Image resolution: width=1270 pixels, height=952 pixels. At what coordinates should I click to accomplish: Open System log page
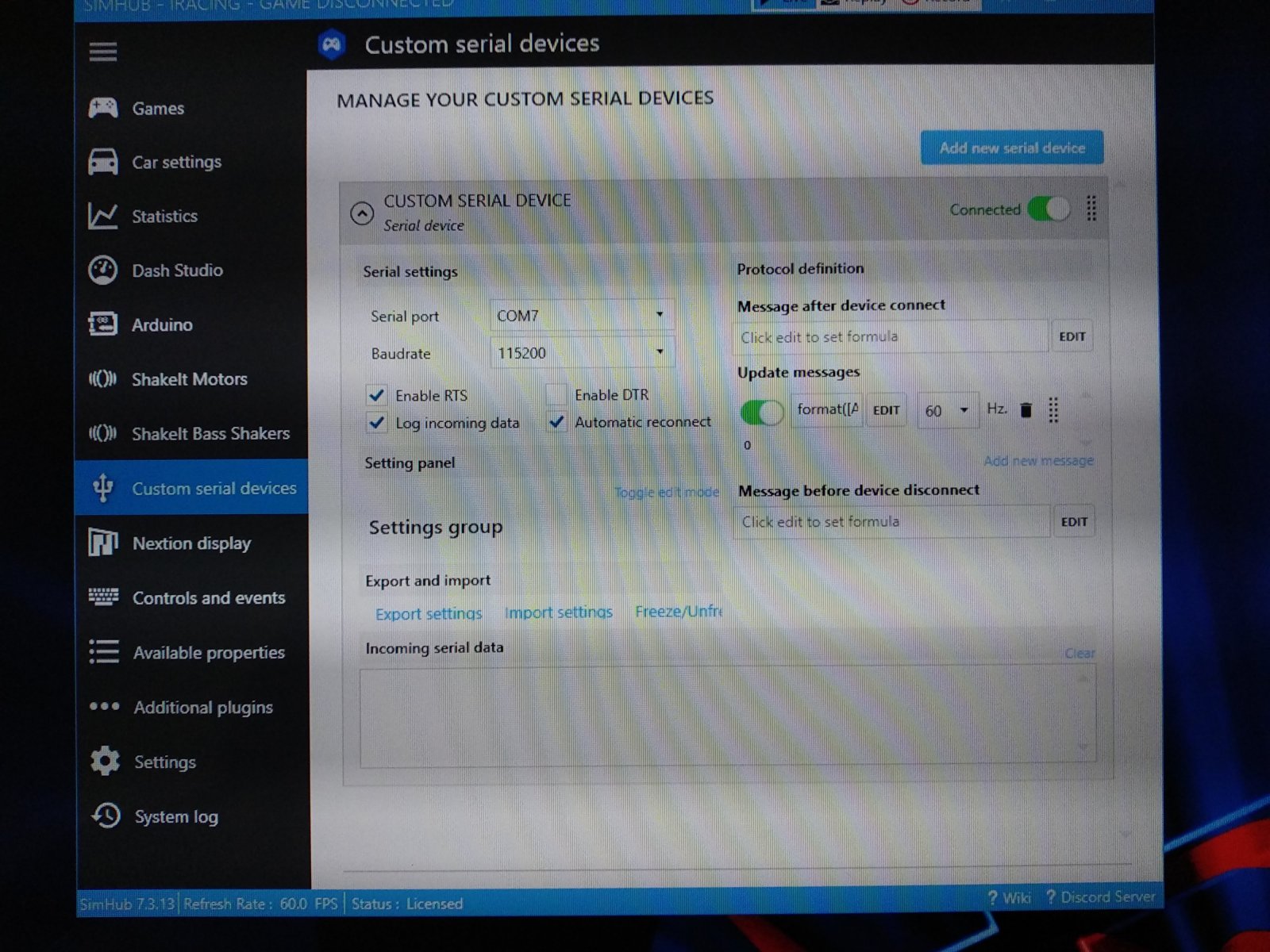(176, 816)
